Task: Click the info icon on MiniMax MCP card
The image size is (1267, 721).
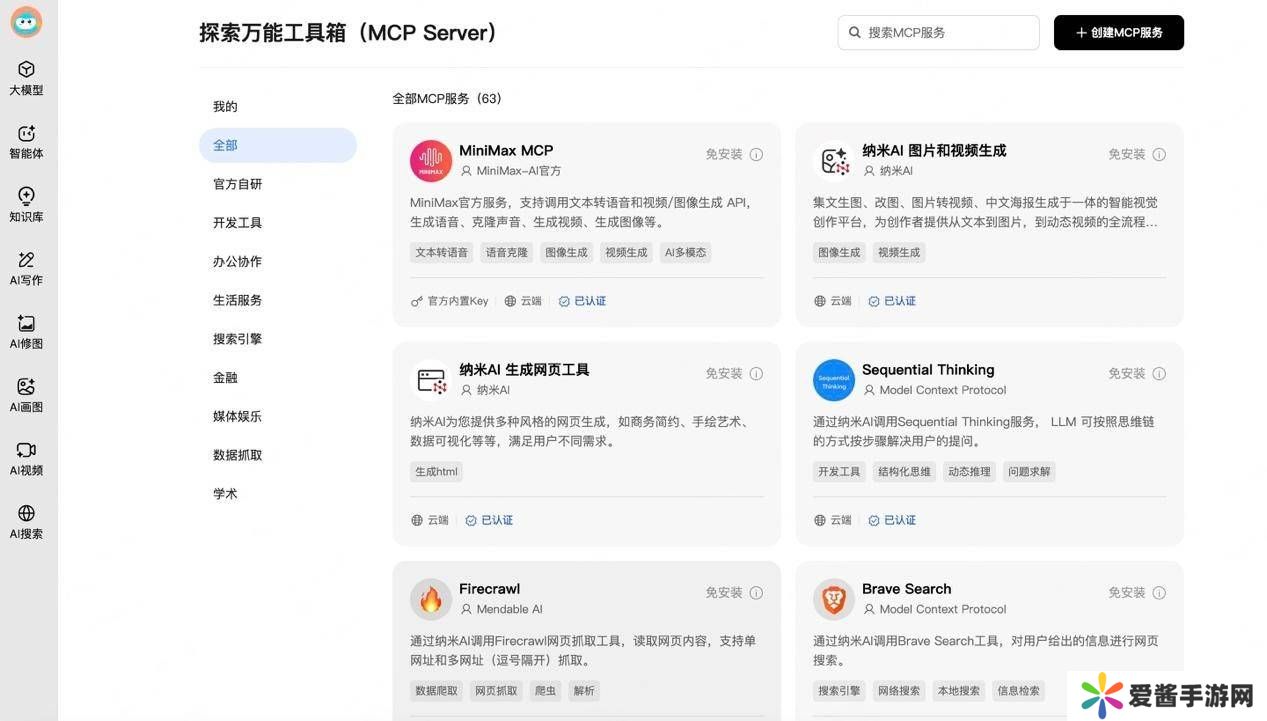Action: [x=756, y=154]
